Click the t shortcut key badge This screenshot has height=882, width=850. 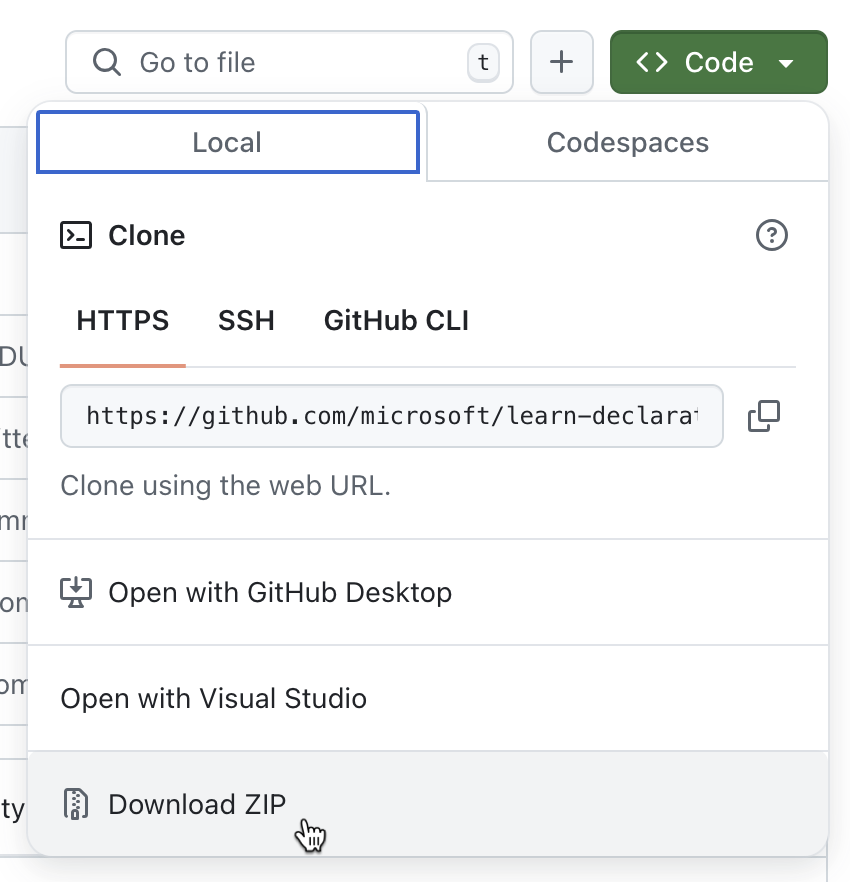(483, 62)
